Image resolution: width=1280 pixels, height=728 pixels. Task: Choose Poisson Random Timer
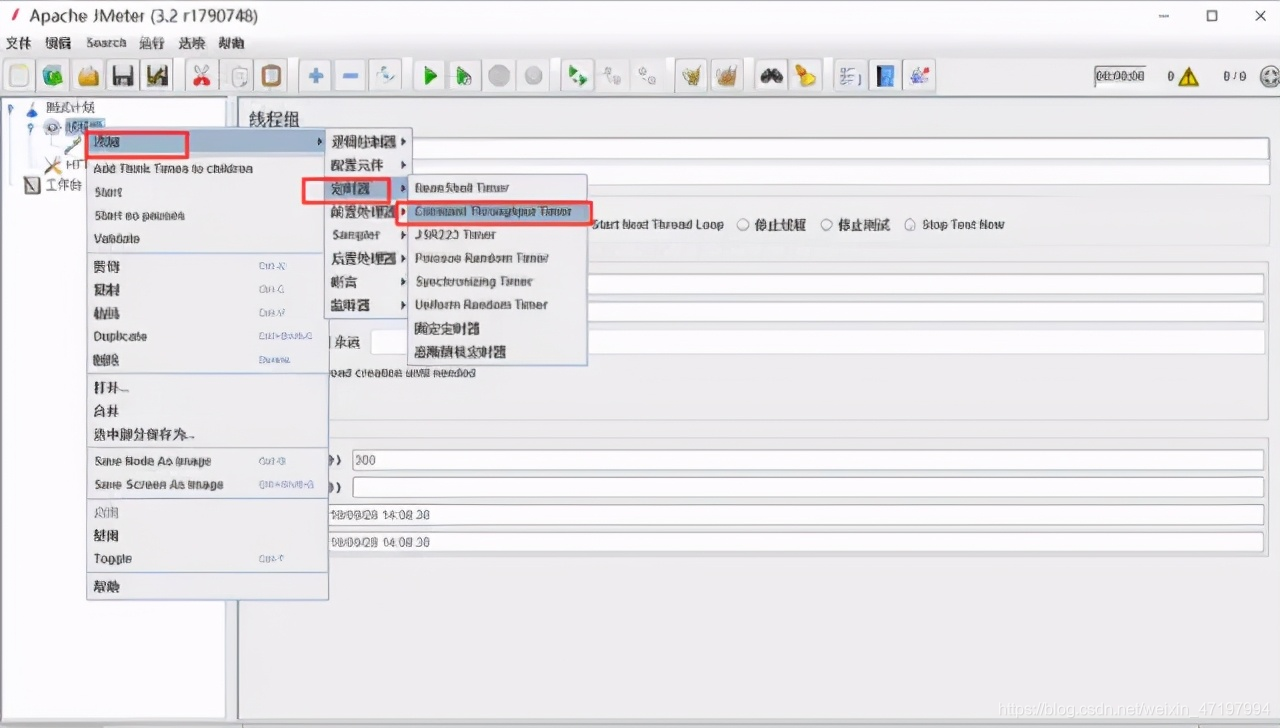pyautogui.click(x=497, y=258)
